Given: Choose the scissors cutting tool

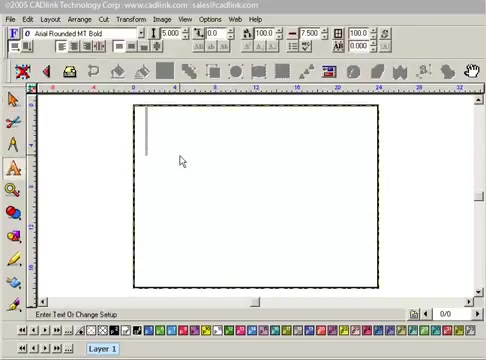Looking at the screenshot, I should coord(13,122).
